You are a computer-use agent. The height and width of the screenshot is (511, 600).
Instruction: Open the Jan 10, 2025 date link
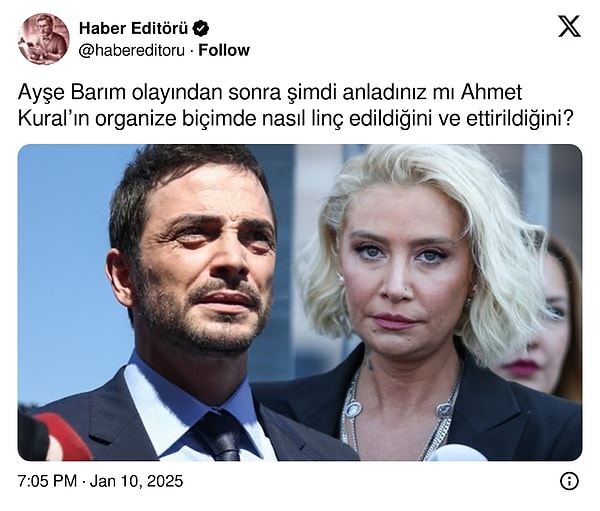136,481
